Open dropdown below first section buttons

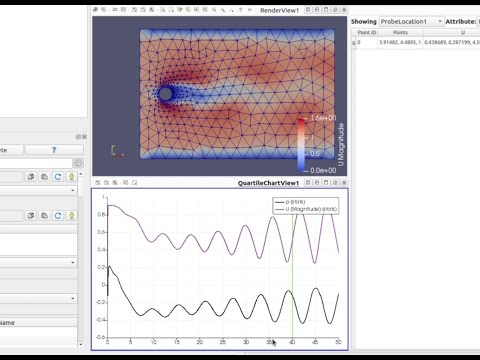[x=38, y=190]
